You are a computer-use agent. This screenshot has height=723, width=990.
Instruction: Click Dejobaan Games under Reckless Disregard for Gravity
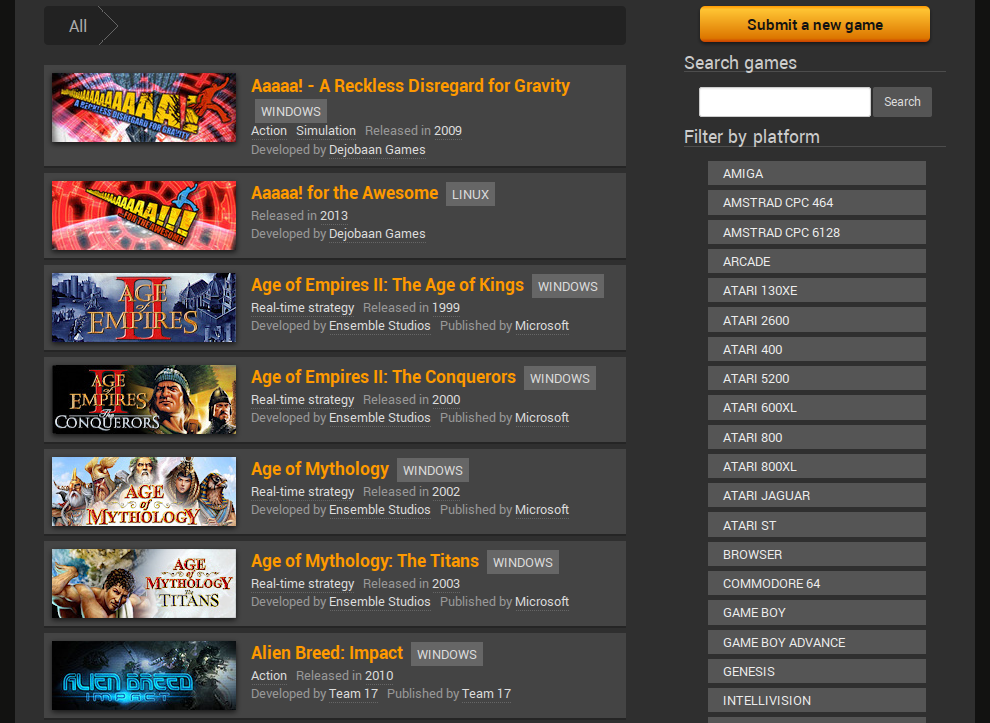377,150
